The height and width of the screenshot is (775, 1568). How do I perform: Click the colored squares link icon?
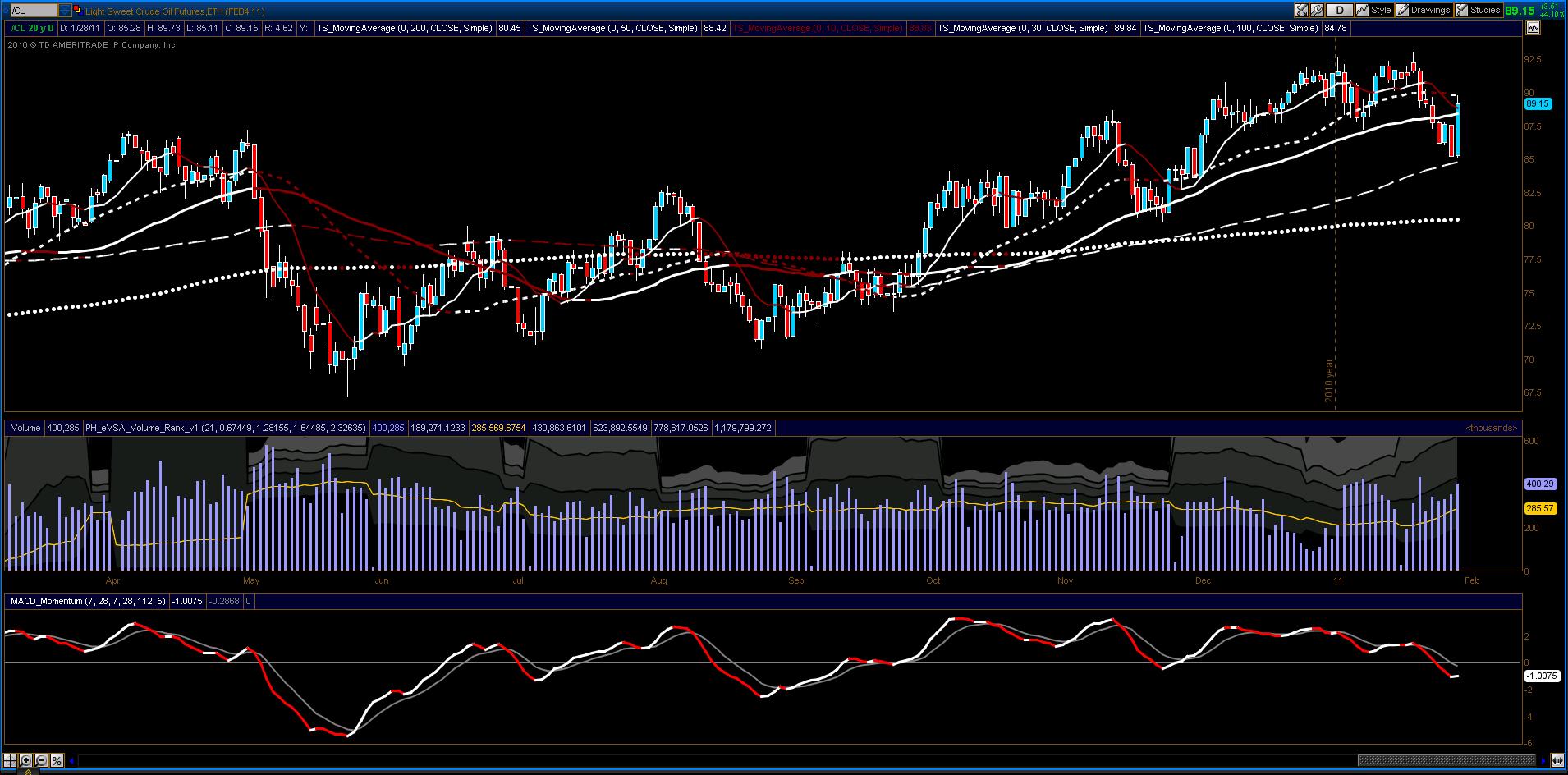click(x=78, y=11)
